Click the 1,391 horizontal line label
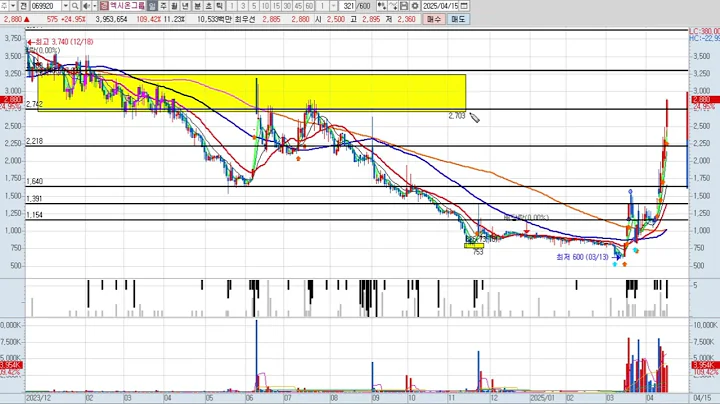This screenshot has height=404, width=720. pyautogui.click(x=34, y=199)
